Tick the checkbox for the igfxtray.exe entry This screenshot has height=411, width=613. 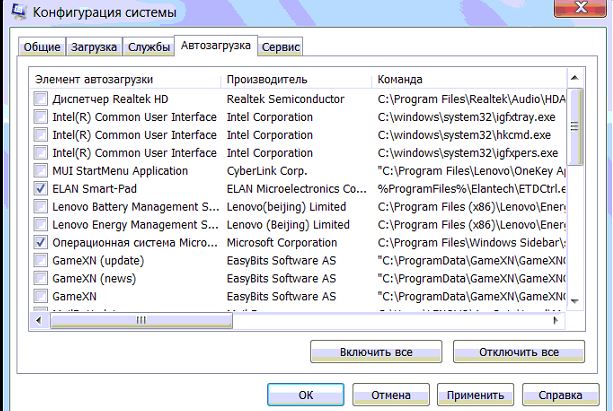click(x=41, y=117)
